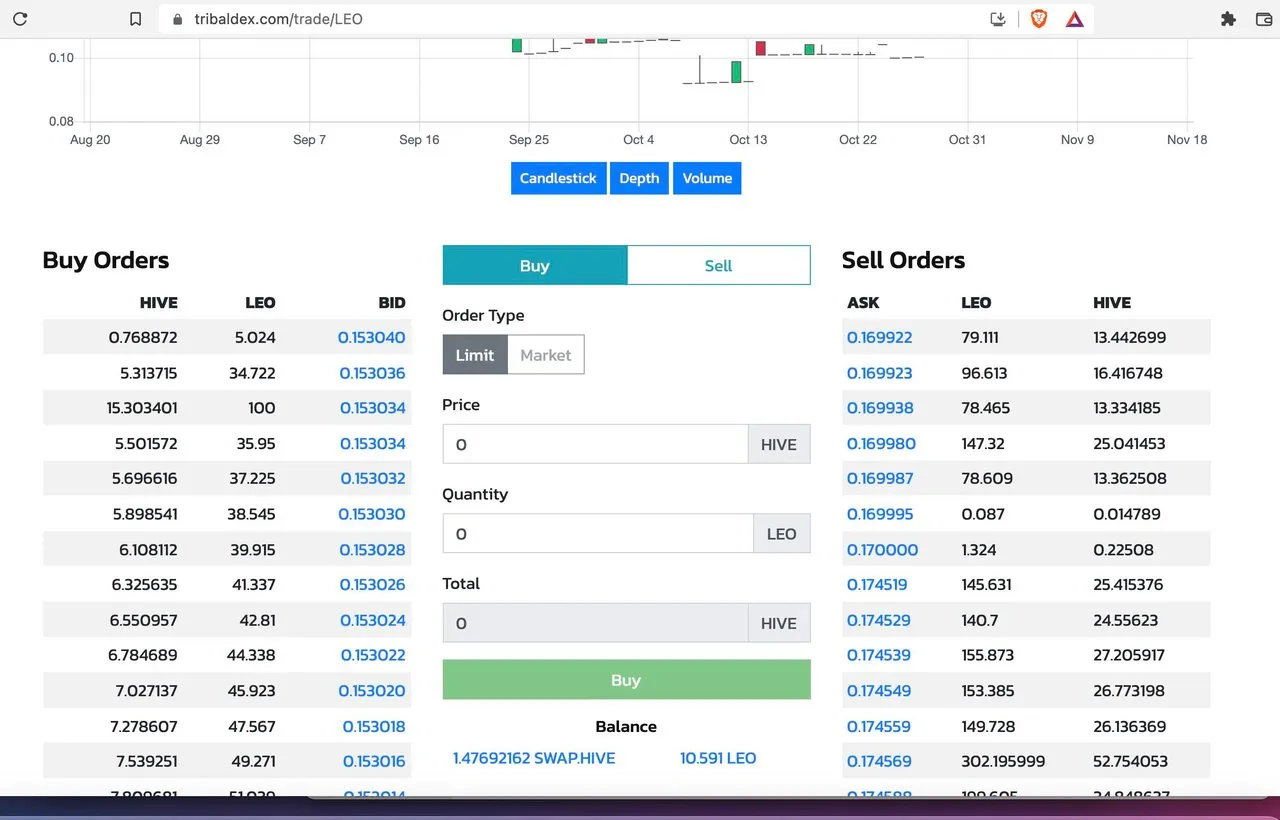This screenshot has width=1280, height=820.
Task: Show the Candlestick chart
Action: (558, 178)
